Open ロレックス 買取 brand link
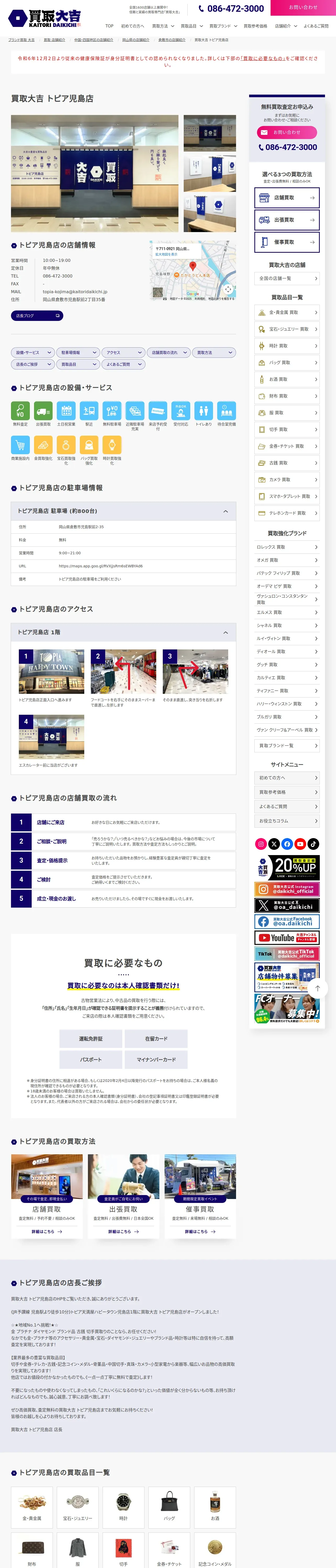The width and height of the screenshot is (336, 1568). (x=287, y=547)
